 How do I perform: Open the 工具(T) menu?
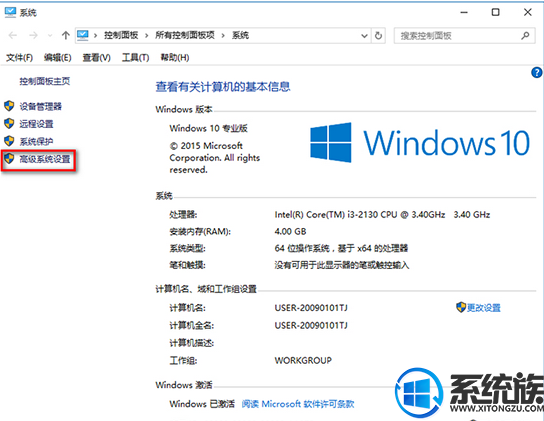[135, 58]
